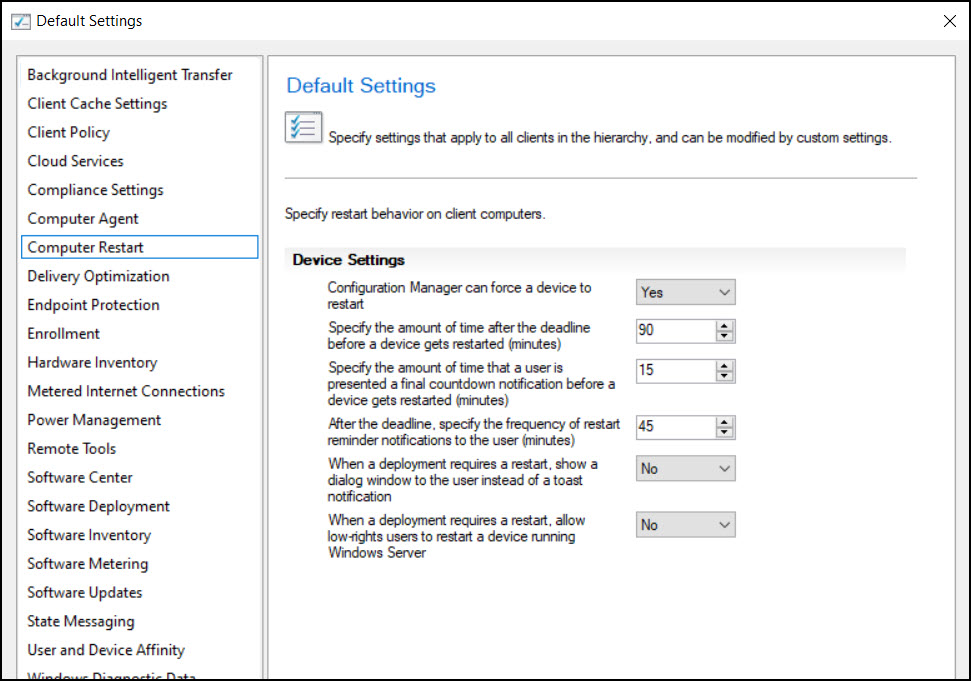Click the Default Settings title bar icon
Image resolution: width=971 pixels, height=681 pixels.
coord(20,21)
